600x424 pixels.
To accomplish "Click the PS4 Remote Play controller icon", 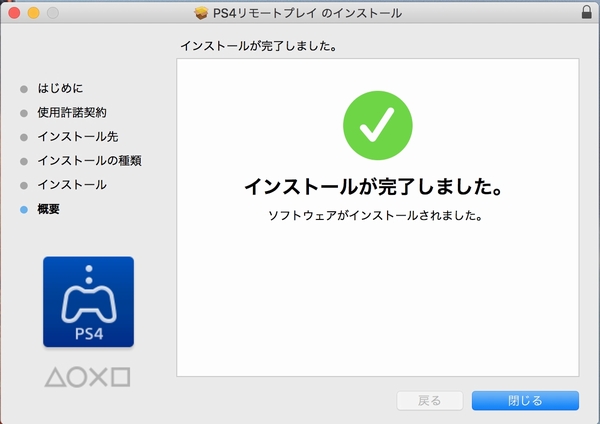I will [x=88, y=302].
